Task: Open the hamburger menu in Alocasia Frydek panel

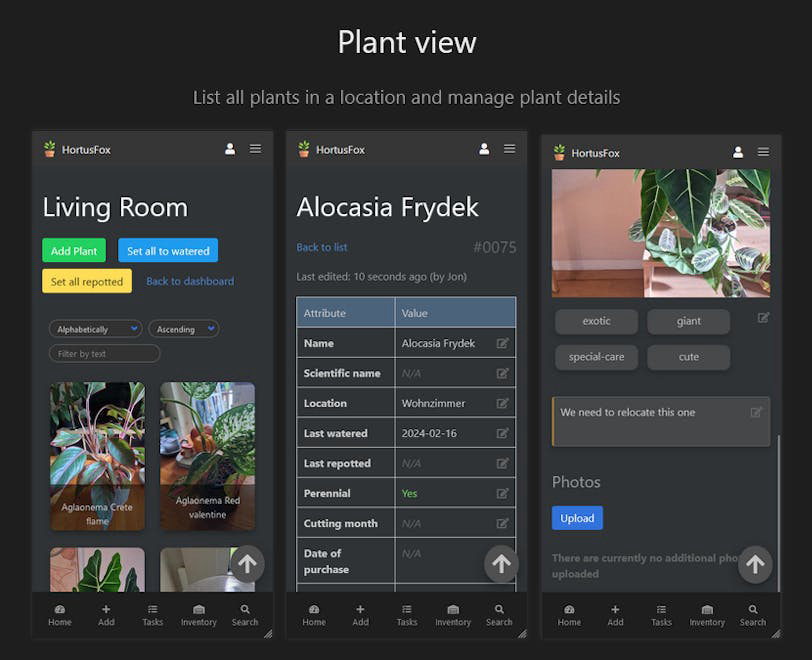Action: (x=510, y=149)
